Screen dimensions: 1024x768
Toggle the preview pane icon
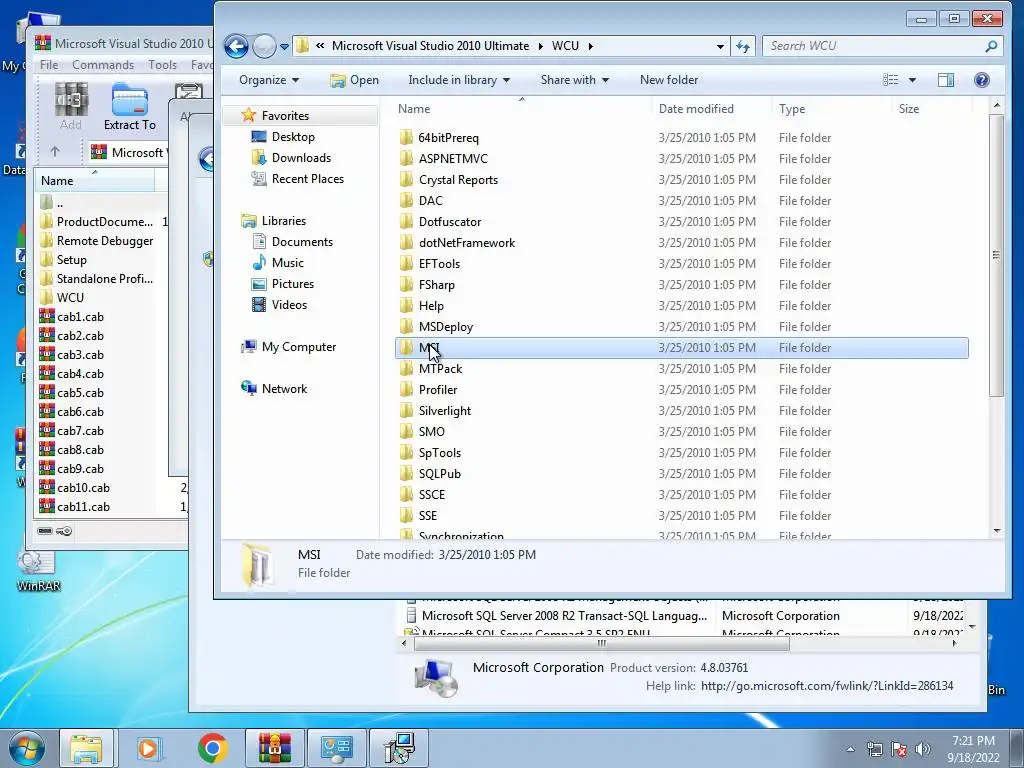click(x=946, y=80)
